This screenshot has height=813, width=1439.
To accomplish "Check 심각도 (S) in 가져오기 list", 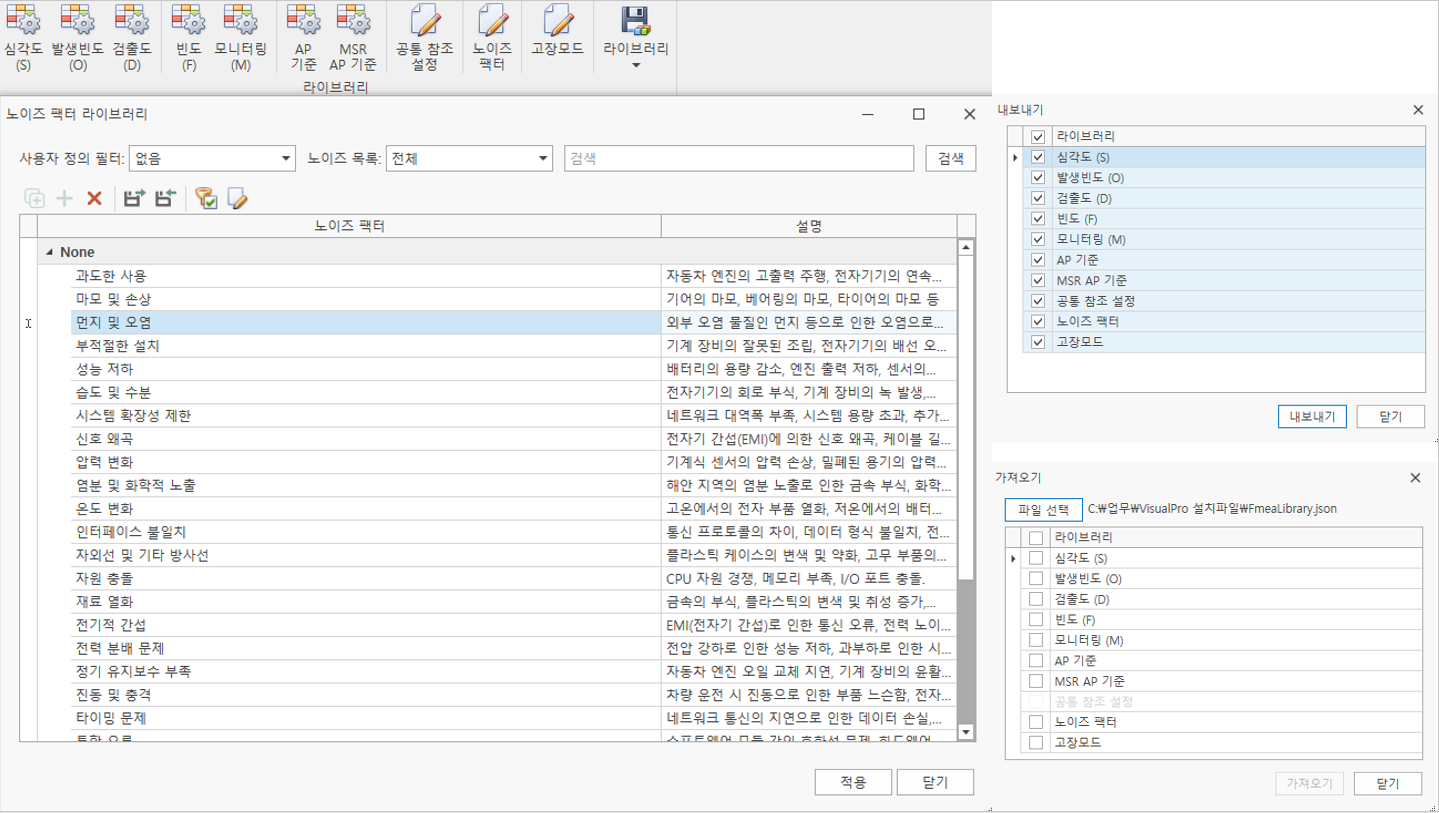I will [1036, 558].
